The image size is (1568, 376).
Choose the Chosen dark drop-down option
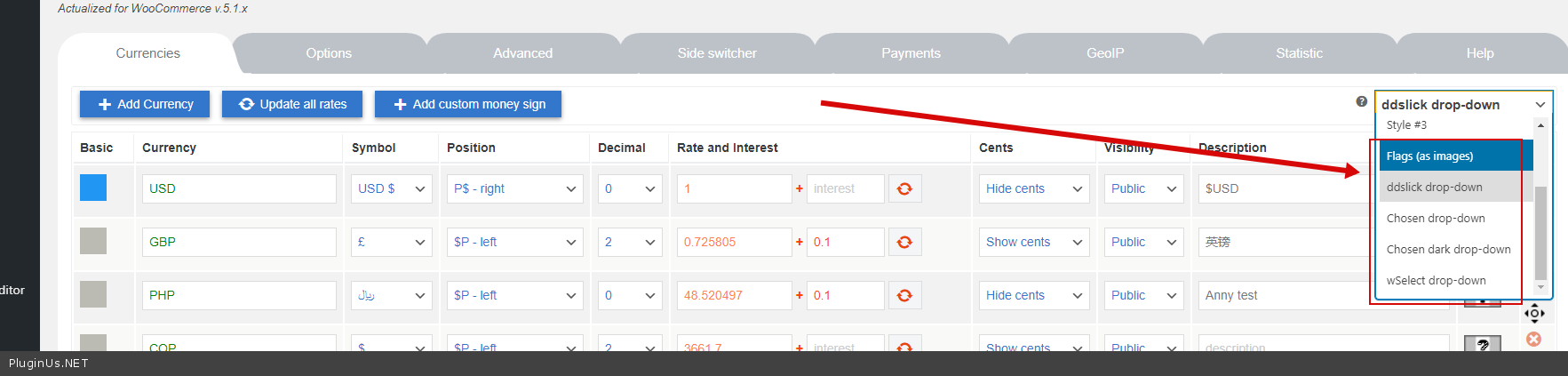point(1448,250)
